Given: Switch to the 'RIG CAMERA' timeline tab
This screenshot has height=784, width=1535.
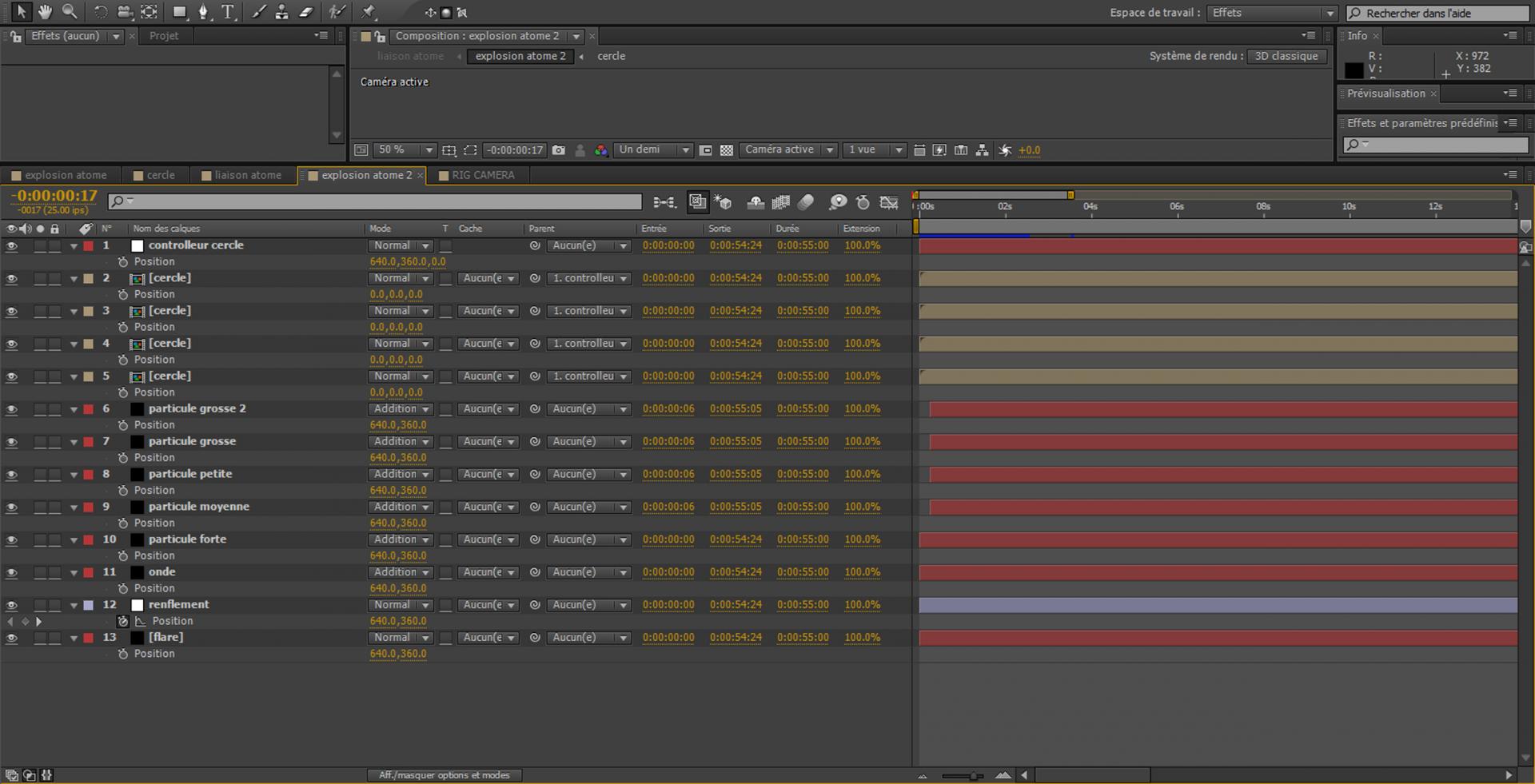Looking at the screenshot, I should click(x=482, y=175).
